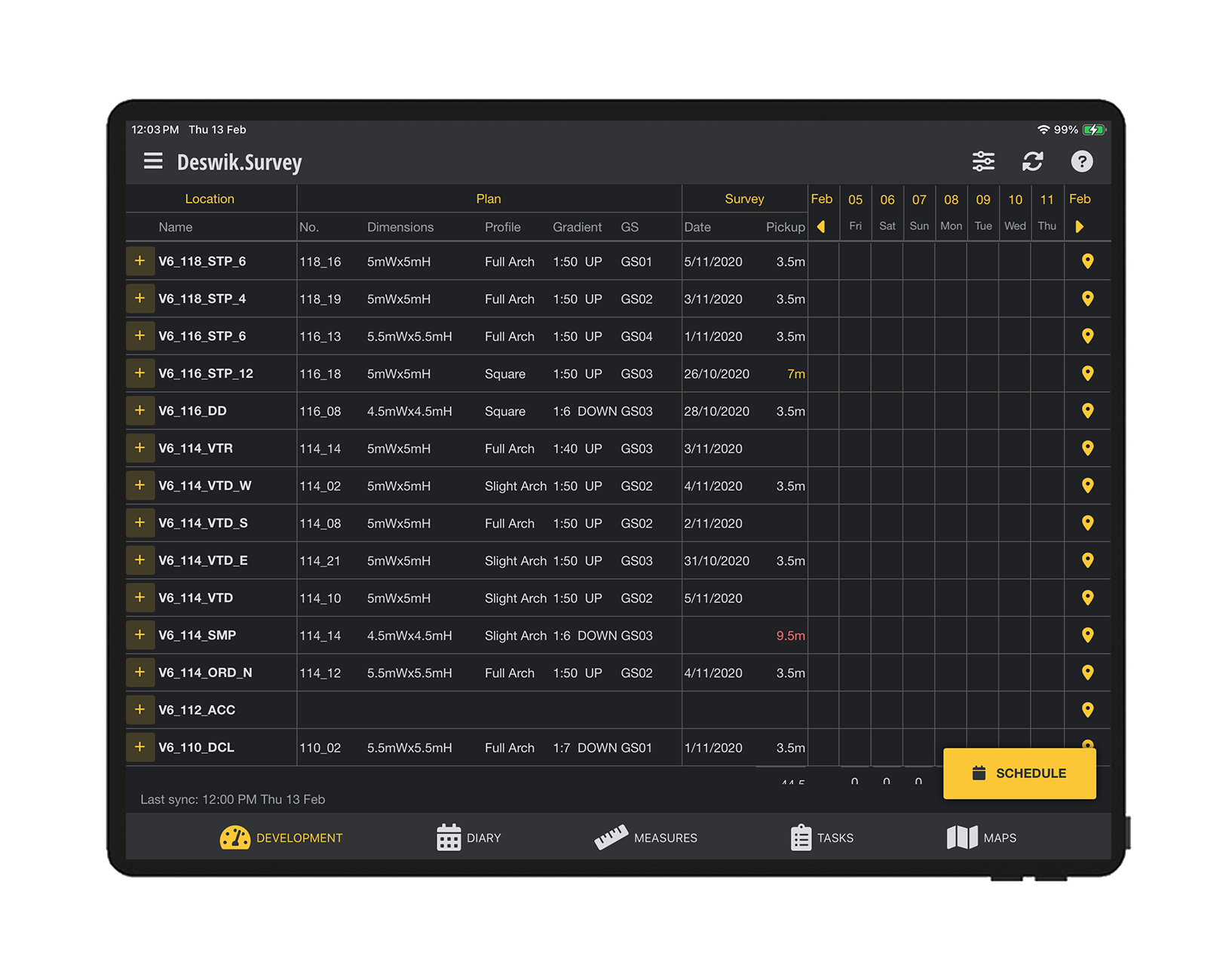Show map pin for V6_112_ACC
The image size is (1232, 980).
pyautogui.click(x=1087, y=710)
